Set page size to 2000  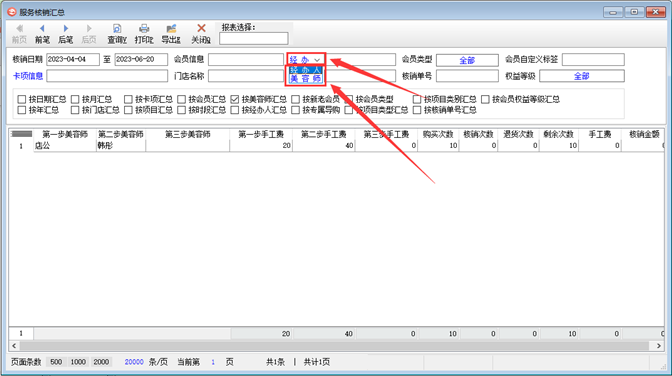[x=101, y=362]
